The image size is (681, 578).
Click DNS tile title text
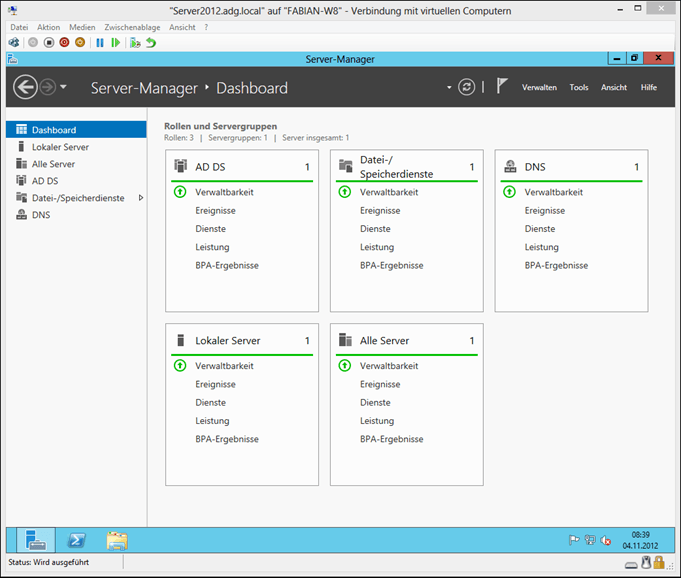pyautogui.click(x=535, y=167)
